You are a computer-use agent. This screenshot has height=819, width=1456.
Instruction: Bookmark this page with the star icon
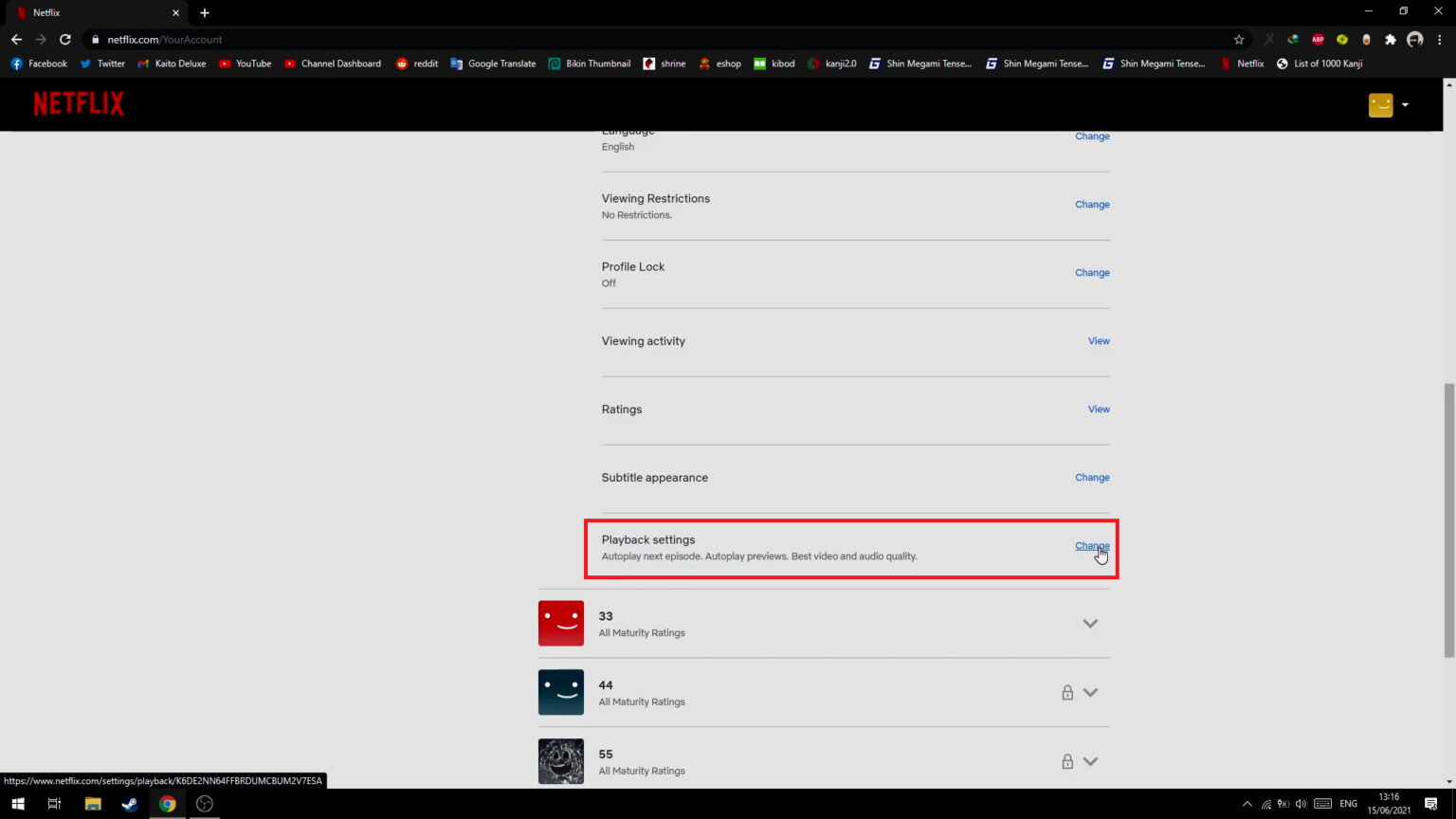(x=1238, y=40)
